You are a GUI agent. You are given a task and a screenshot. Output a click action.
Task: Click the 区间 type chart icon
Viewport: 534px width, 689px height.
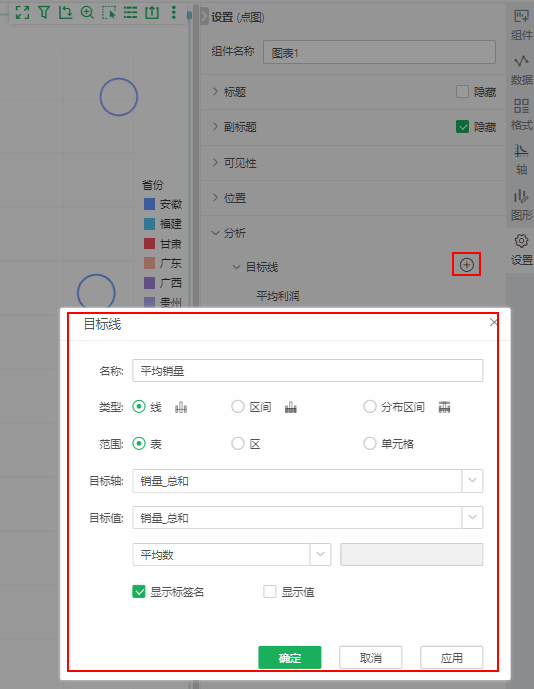(291, 407)
